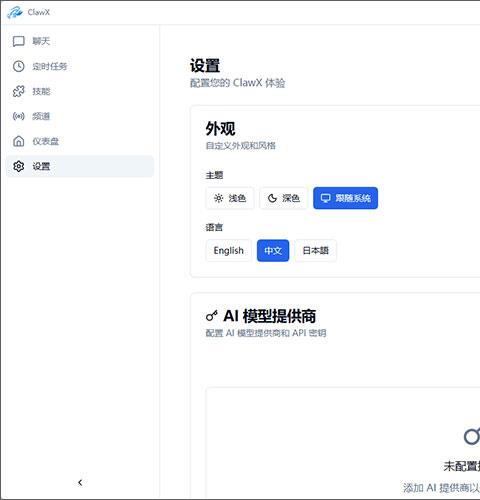Click the gear settings icon
Screen dimensions: 480x500
coord(19,166)
